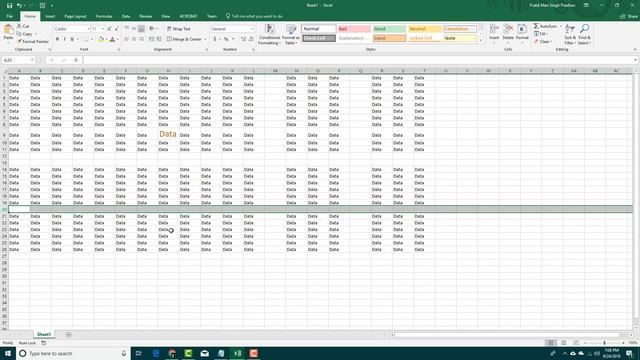The height and width of the screenshot is (360, 640).
Task: Expand the cell styles gallery
Action: [480, 41]
